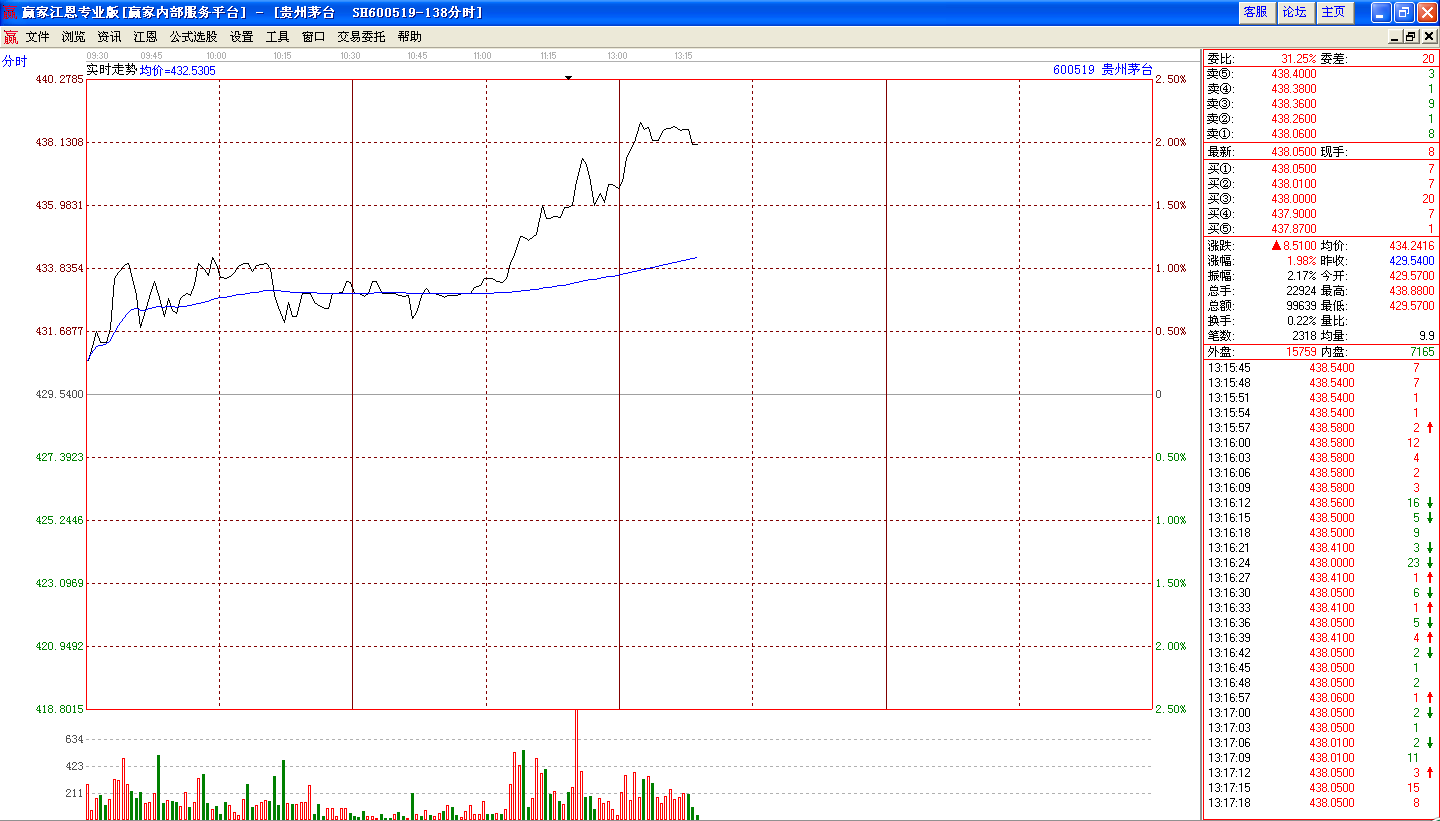Click the 涨幅 value 1.98%
This screenshot has width=1440, height=821.
click(x=1302, y=261)
